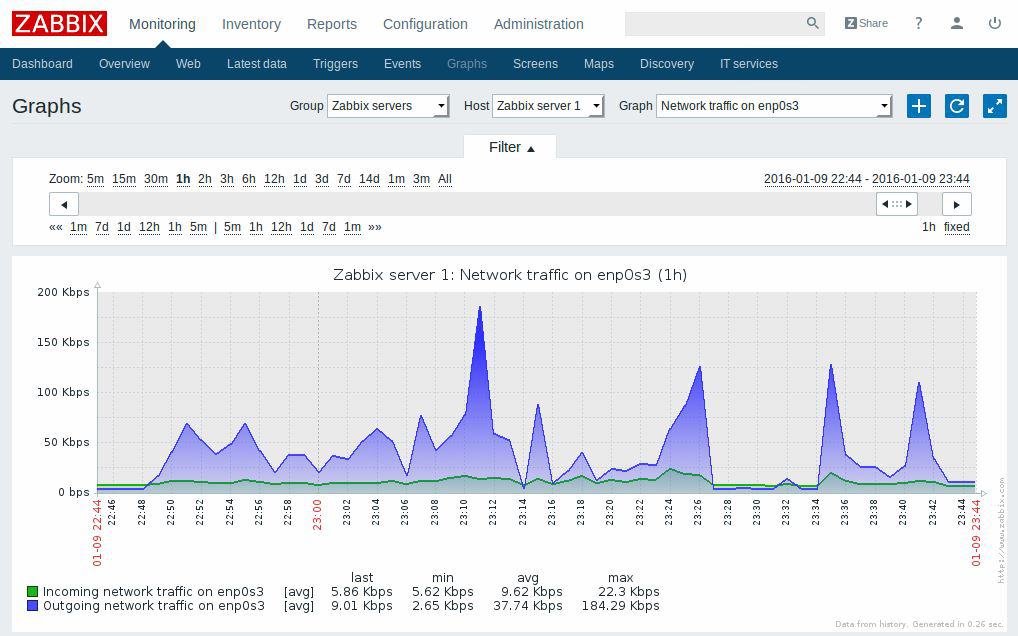Click into the search input field
1018x636 pixels.
point(714,23)
